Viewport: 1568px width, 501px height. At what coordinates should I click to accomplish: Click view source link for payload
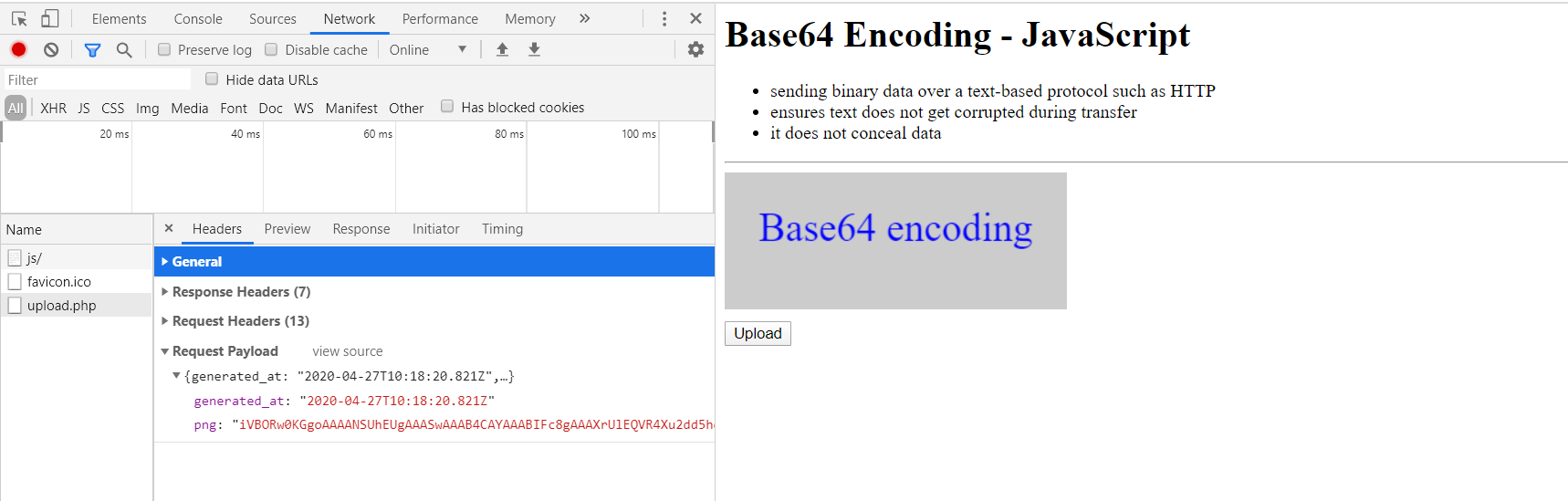pyautogui.click(x=348, y=350)
